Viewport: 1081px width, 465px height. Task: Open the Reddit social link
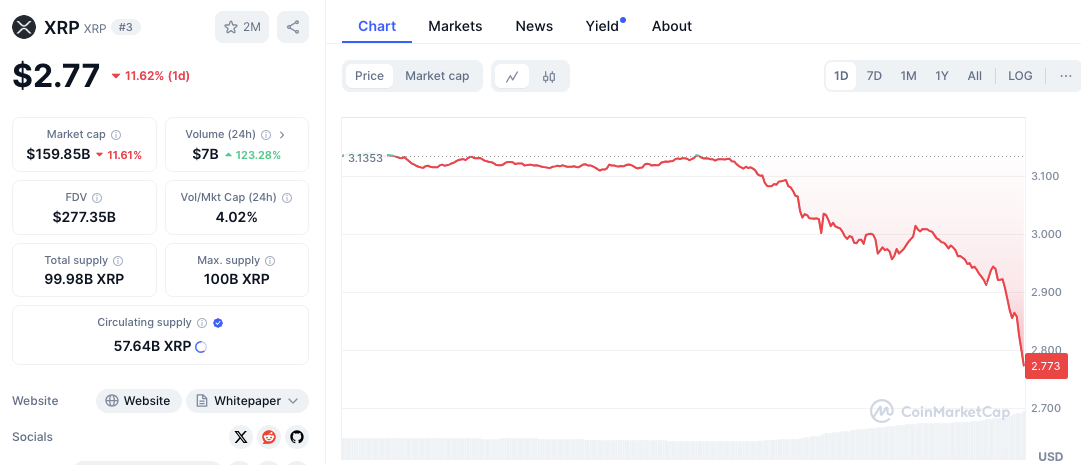click(268, 437)
